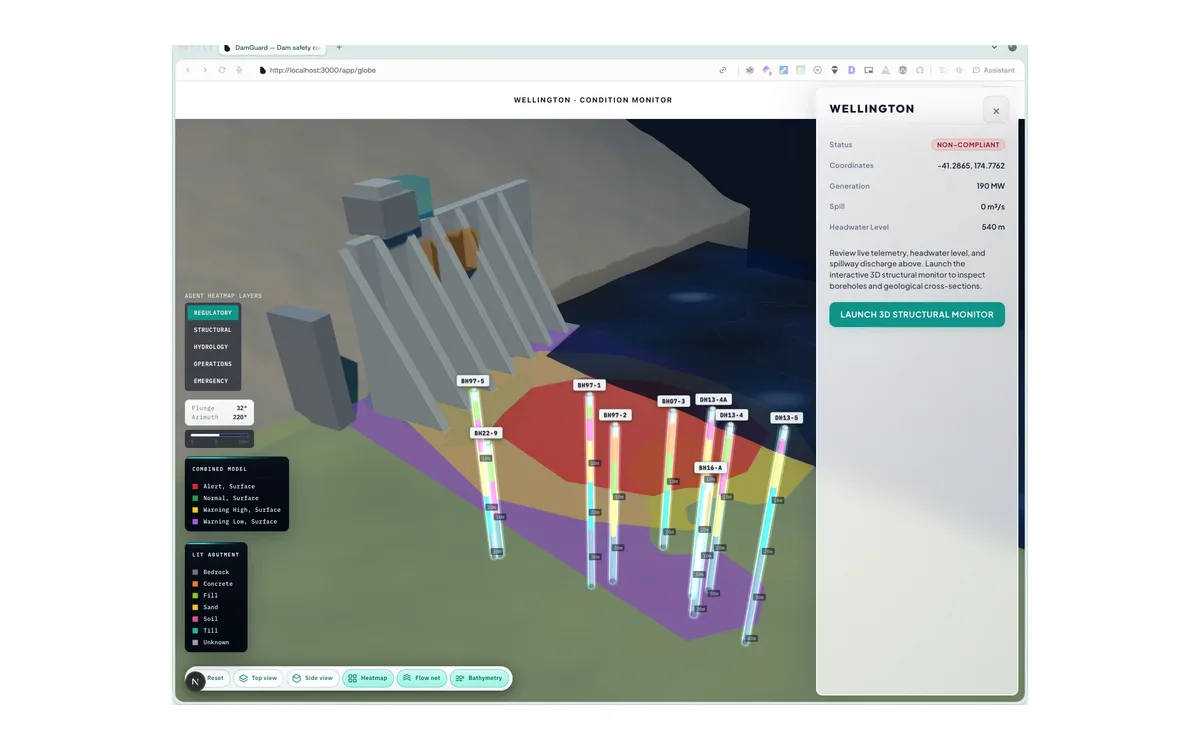This screenshot has width=1200, height=750.
Task: Select borehole label BH97-2
Action: [x=615, y=415]
